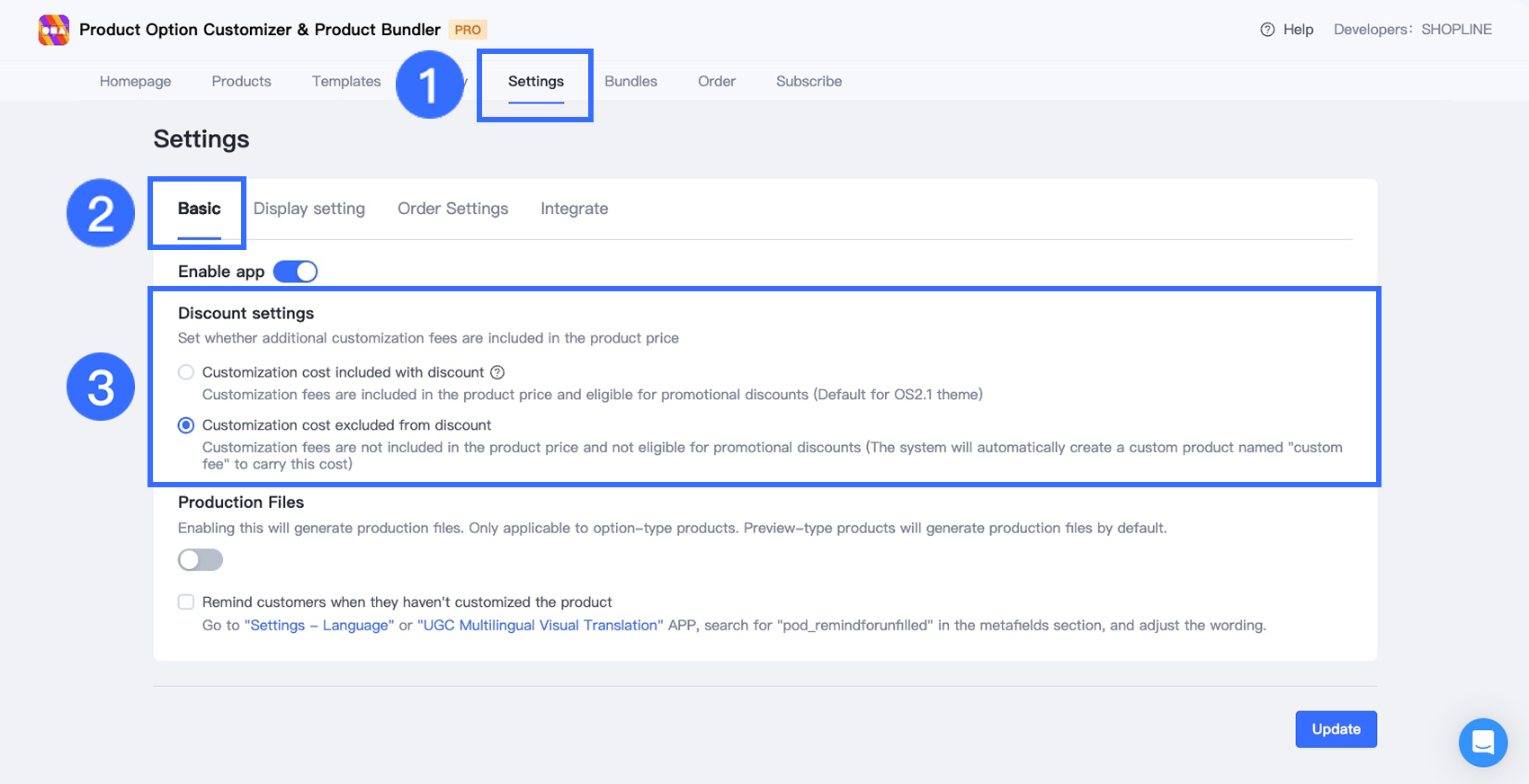Screen dimensions: 1529x784
Task: Navigate to the Templates page
Action: point(346,81)
